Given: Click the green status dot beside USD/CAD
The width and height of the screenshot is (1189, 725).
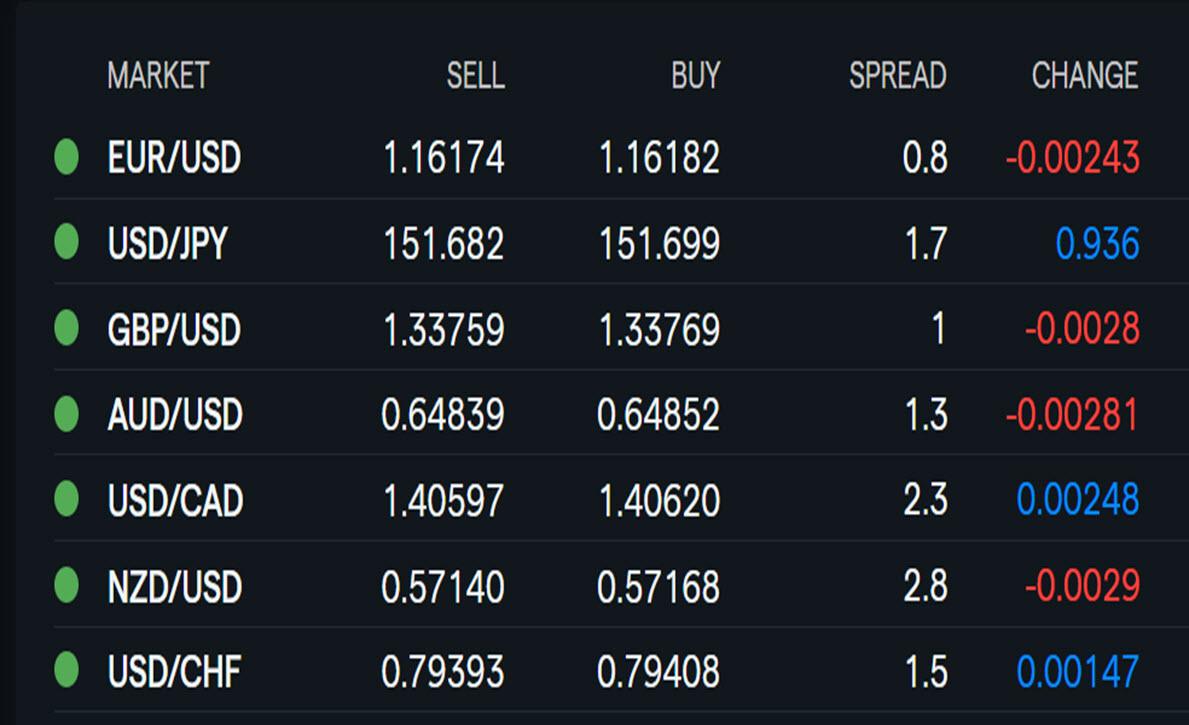Looking at the screenshot, I should pyautogui.click(x=67, y=499).
